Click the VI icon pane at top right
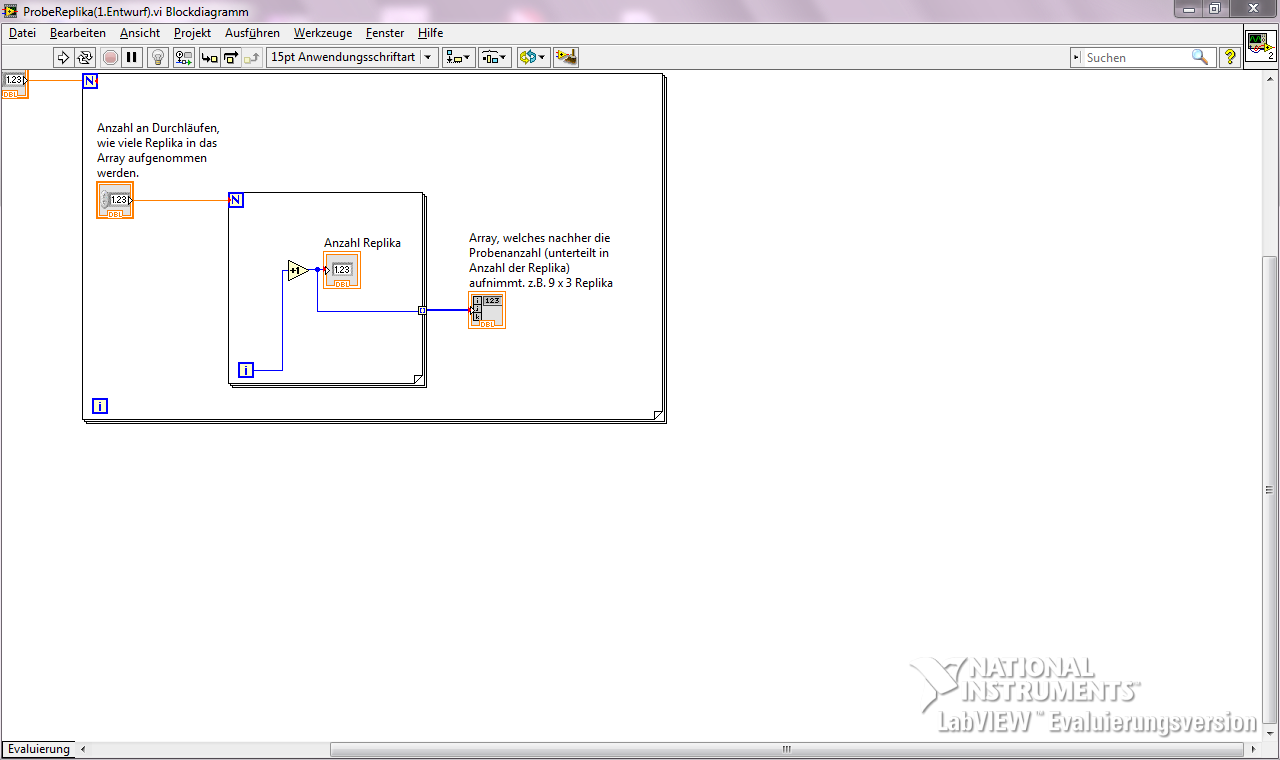1280x760 pixels. (x=1260, y=46)
